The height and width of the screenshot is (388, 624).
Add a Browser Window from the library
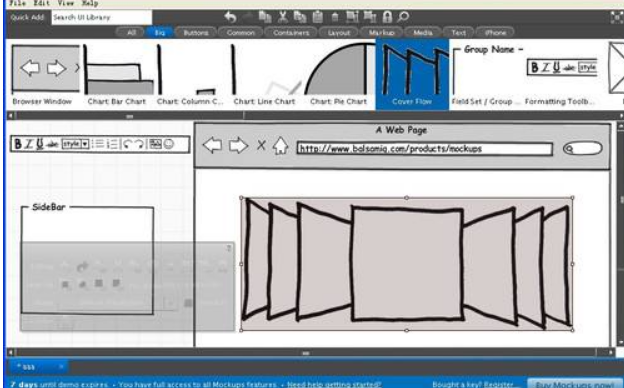click(45, 74)
